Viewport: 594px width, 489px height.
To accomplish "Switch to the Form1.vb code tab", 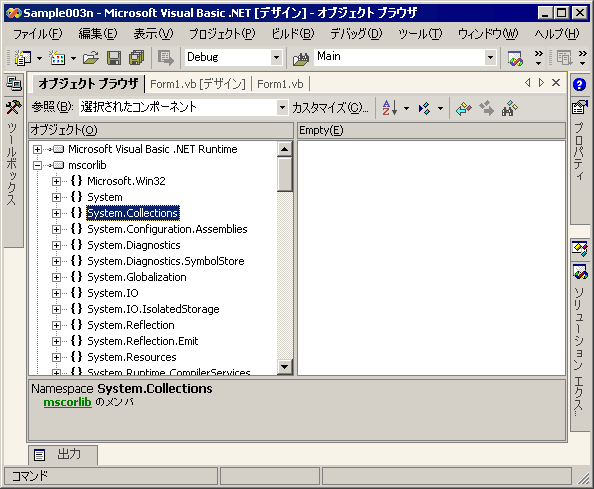I will coord(280,84).
